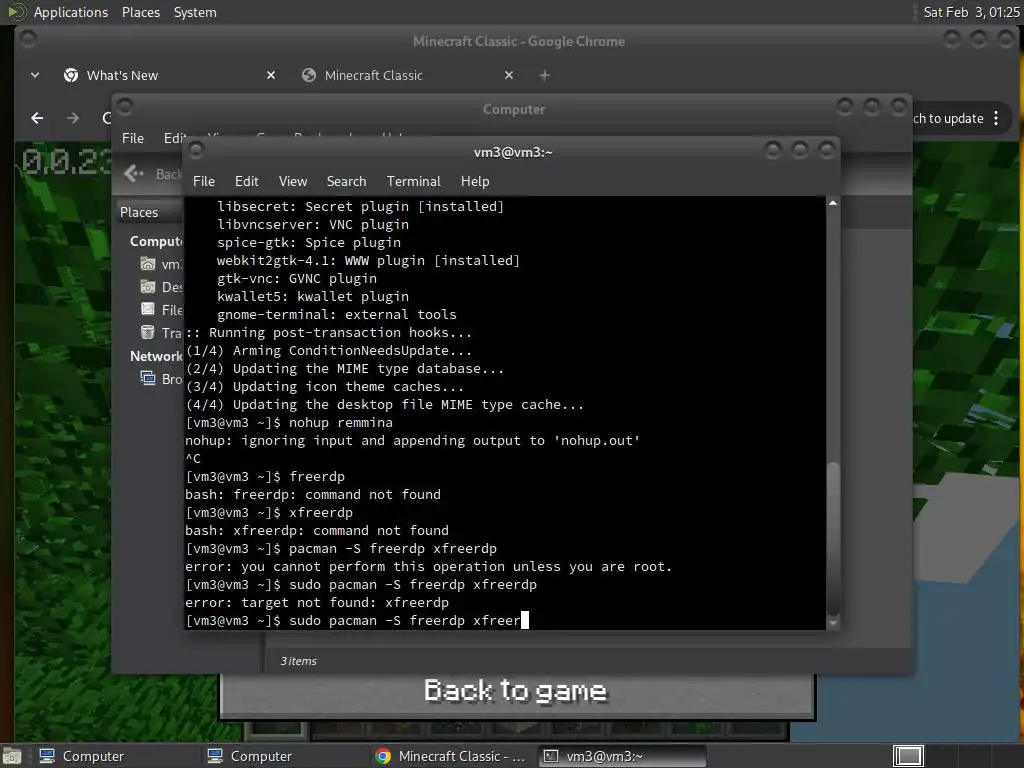The image size is (1024, 768).
Task: Open the Computer window menu button
Action: [125, 106]
